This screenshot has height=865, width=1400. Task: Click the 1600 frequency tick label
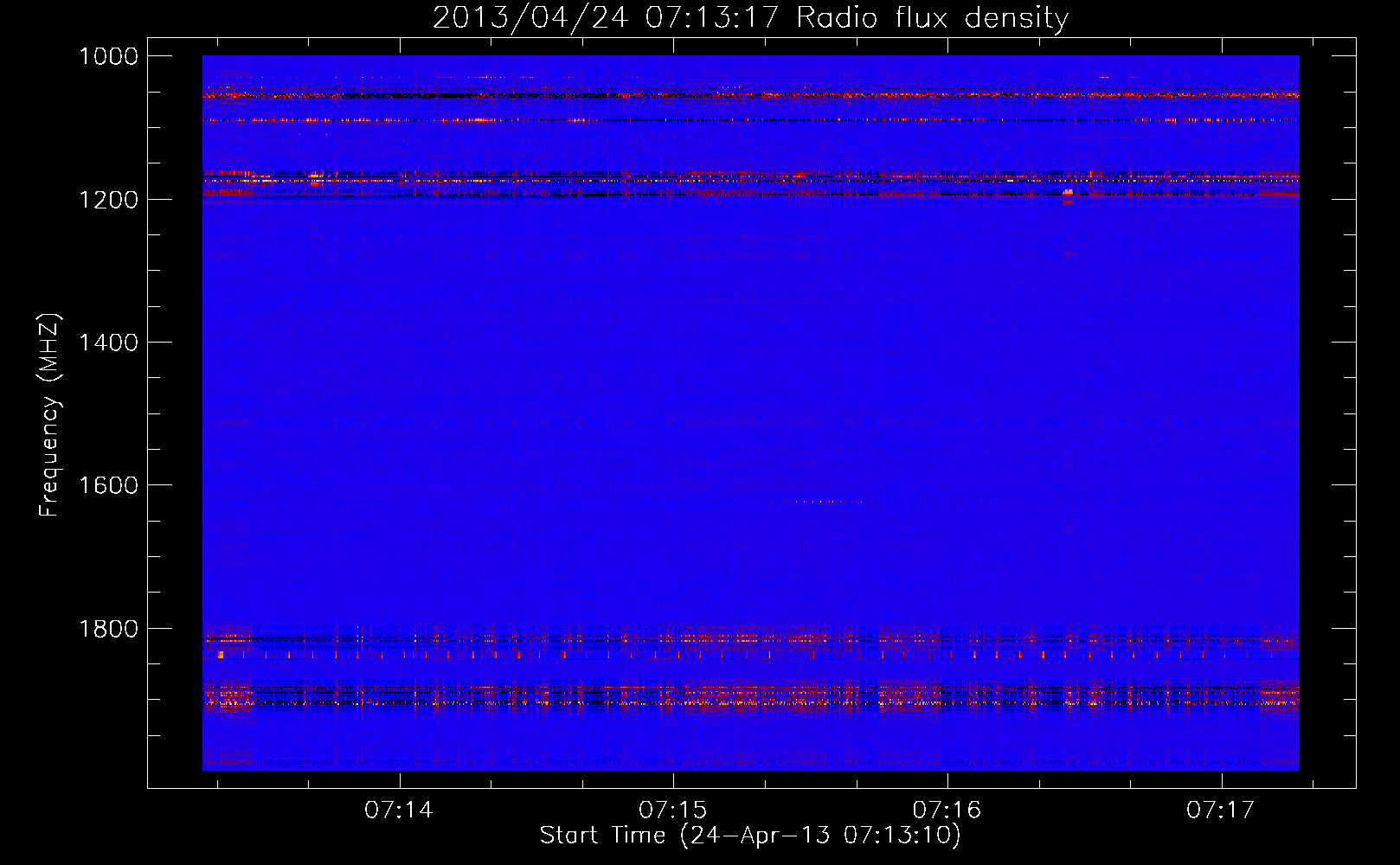pyautogui.click(x=108, y=485)
